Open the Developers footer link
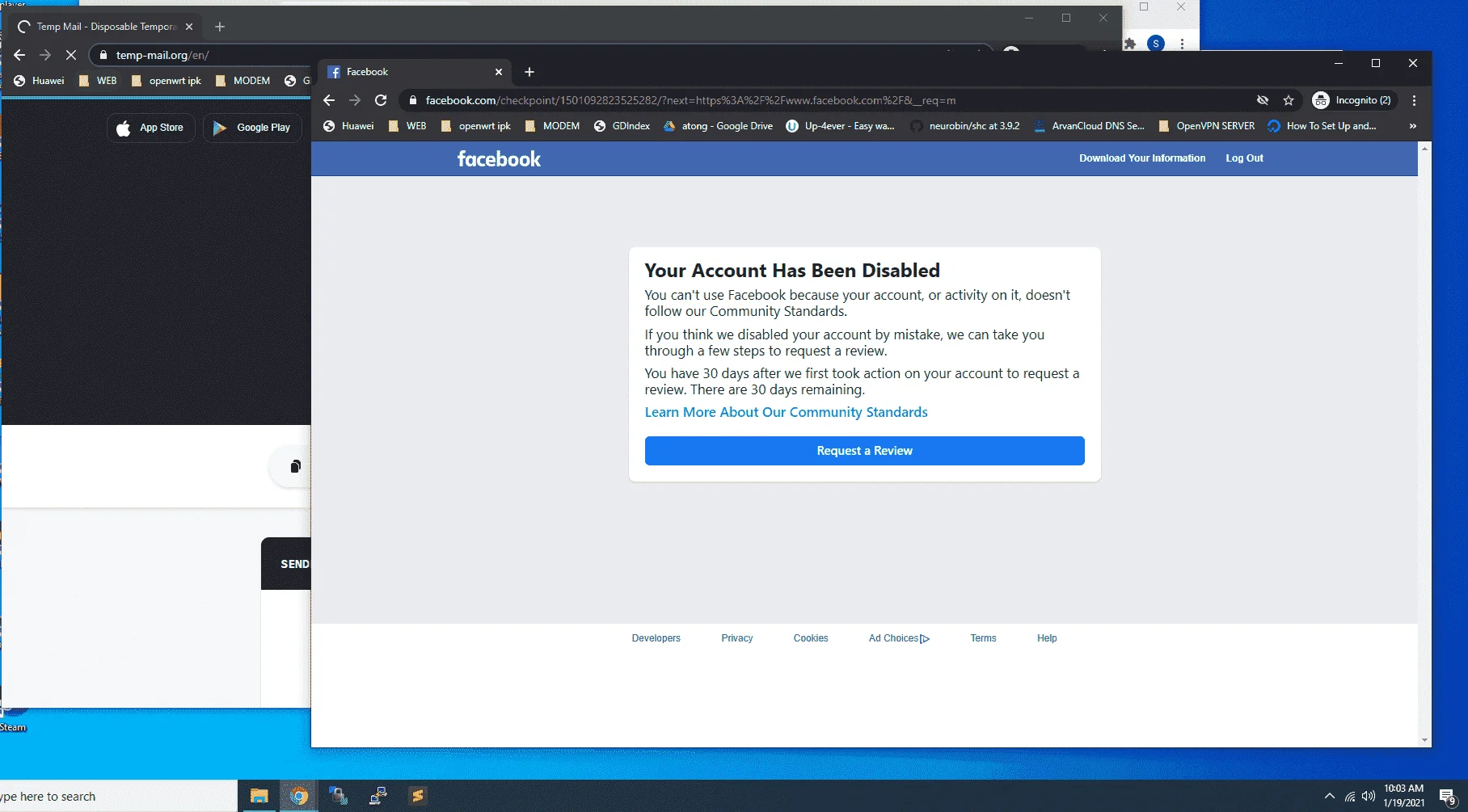The image size is (1468, 812). point(656,638)
